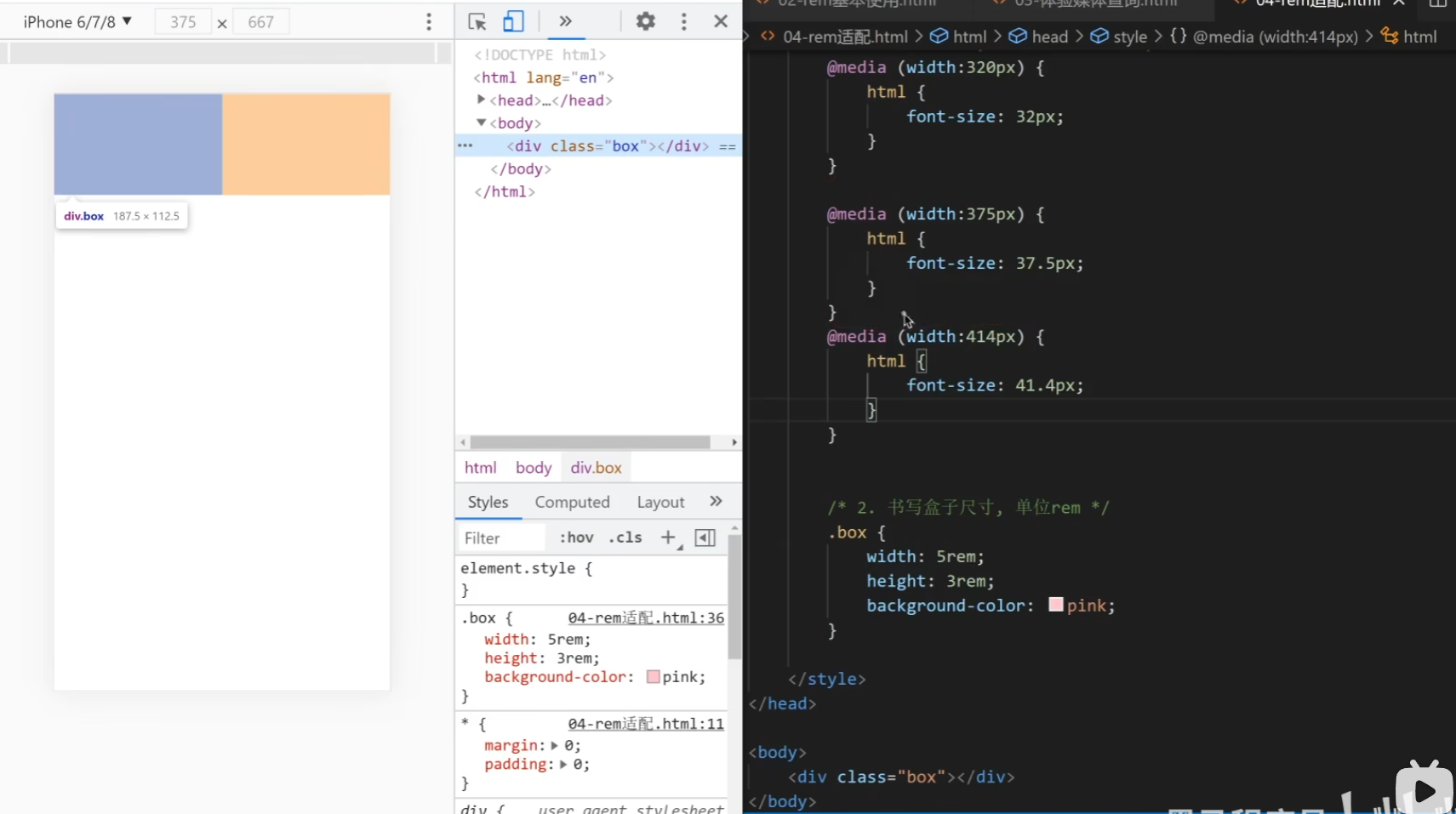Show more DevTools tabs chevron

(565, 21)
